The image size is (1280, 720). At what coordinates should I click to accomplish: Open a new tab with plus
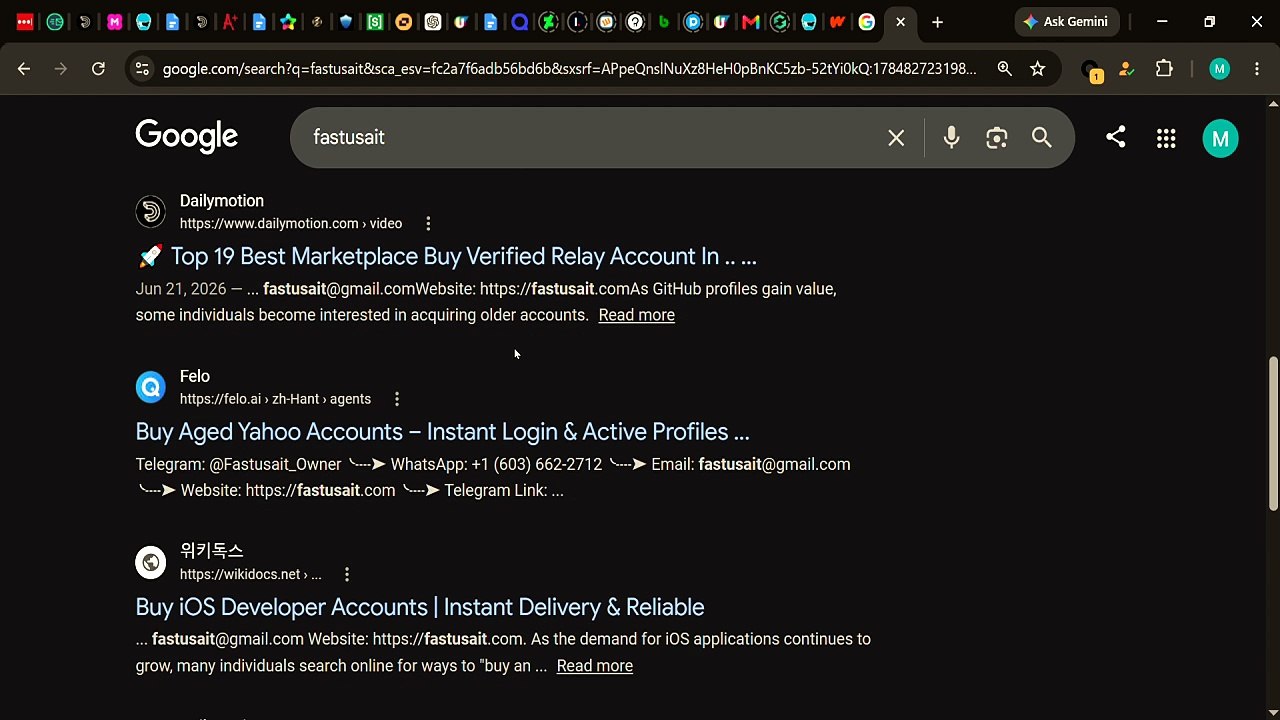pos(937,22)
